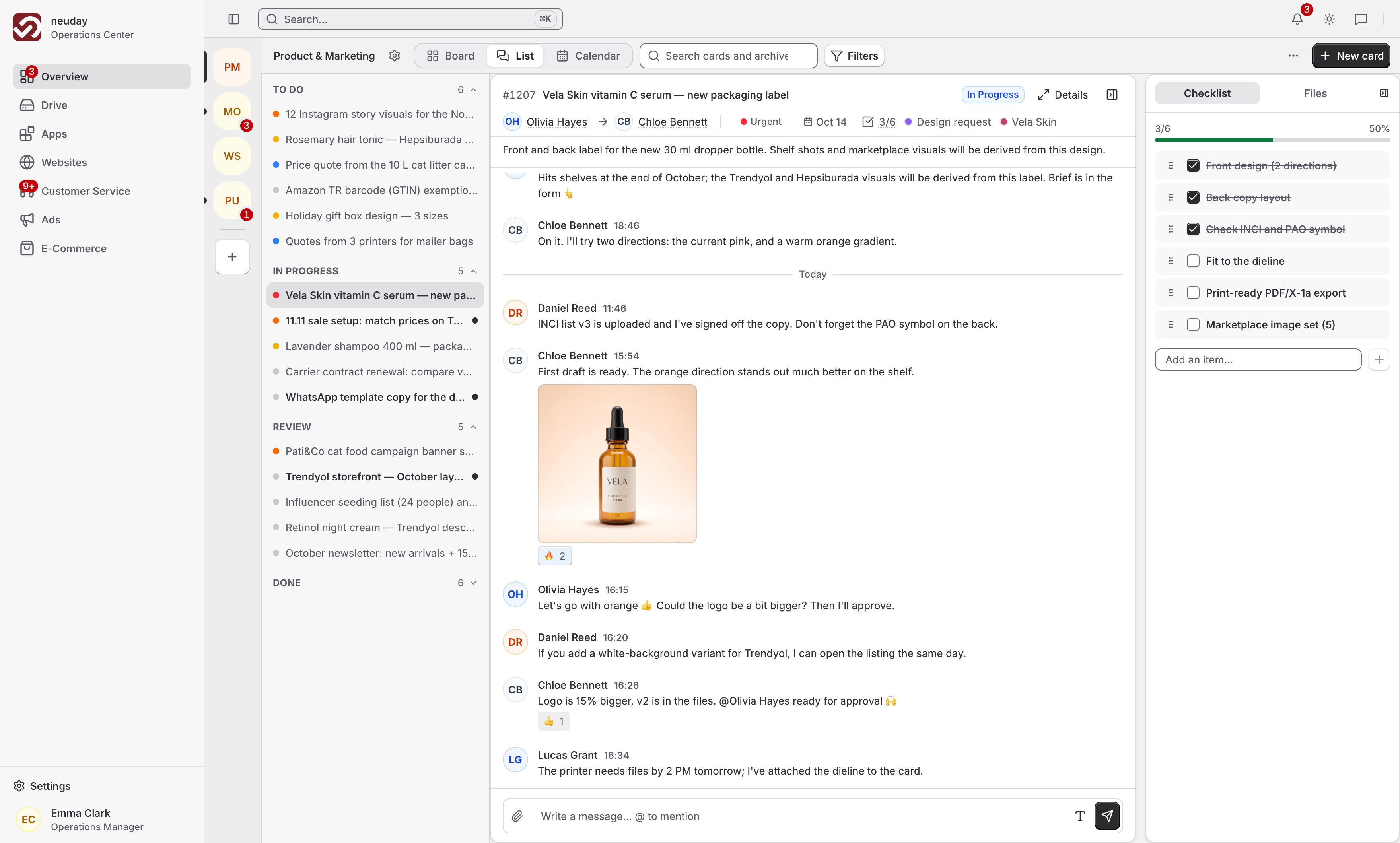The height and width of the screenshot is (843, 1400).
Task: Attach a file with the paperclip icon
Action: (x=517, y=816)
